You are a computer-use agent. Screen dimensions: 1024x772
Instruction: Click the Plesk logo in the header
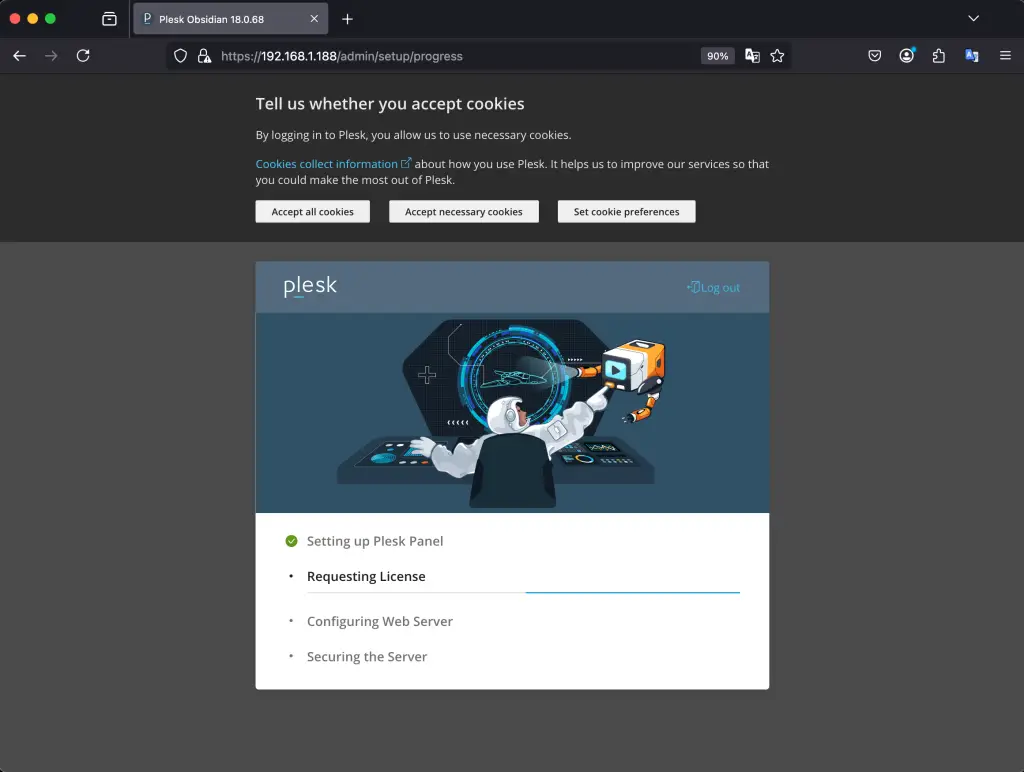pos(309,286)
